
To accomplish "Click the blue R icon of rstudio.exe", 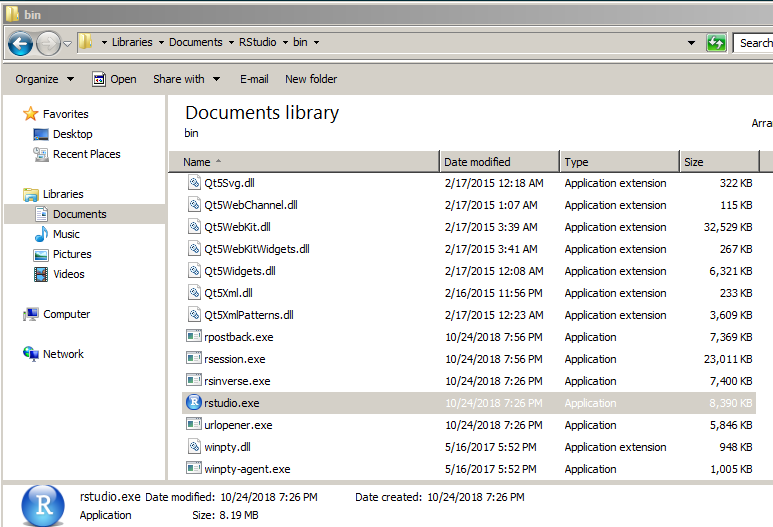I will (194, 402).
